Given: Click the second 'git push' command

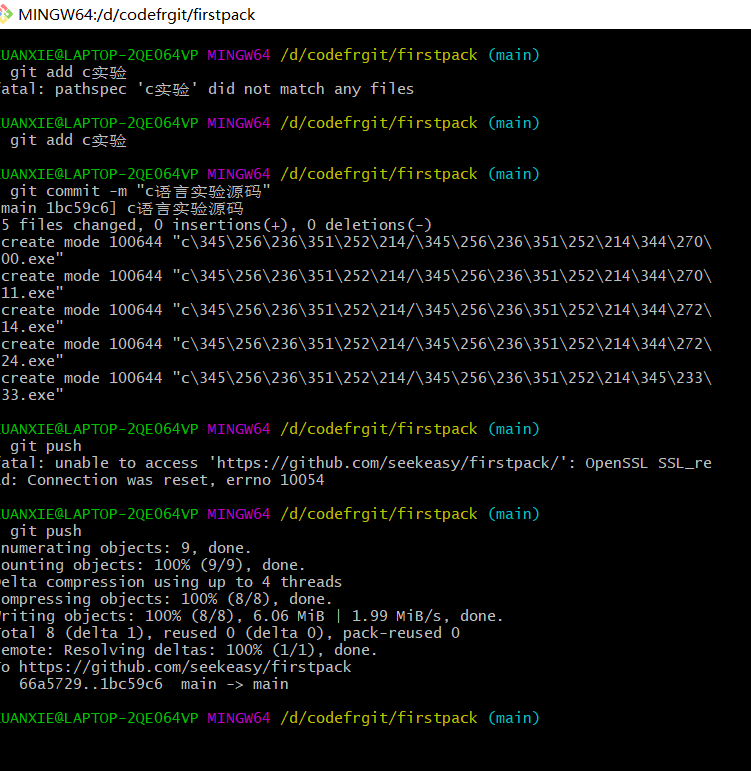Looking at the screenshot, I should pos(46,531).
